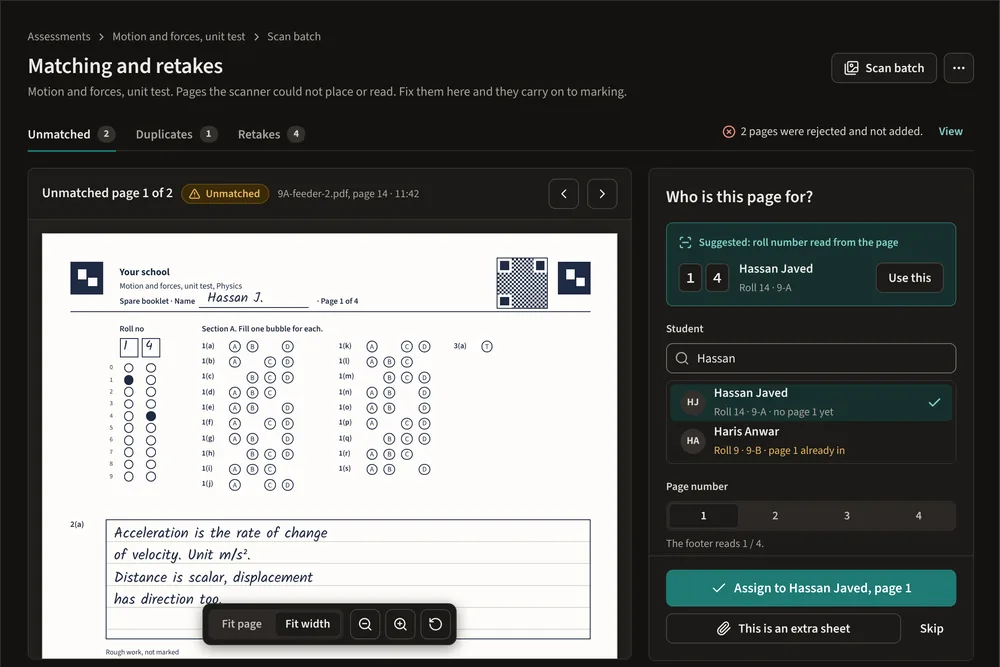Go to Assessments breadcrumb
Viewport: 1000px width, 667px height.
click(x=59, y=37)
